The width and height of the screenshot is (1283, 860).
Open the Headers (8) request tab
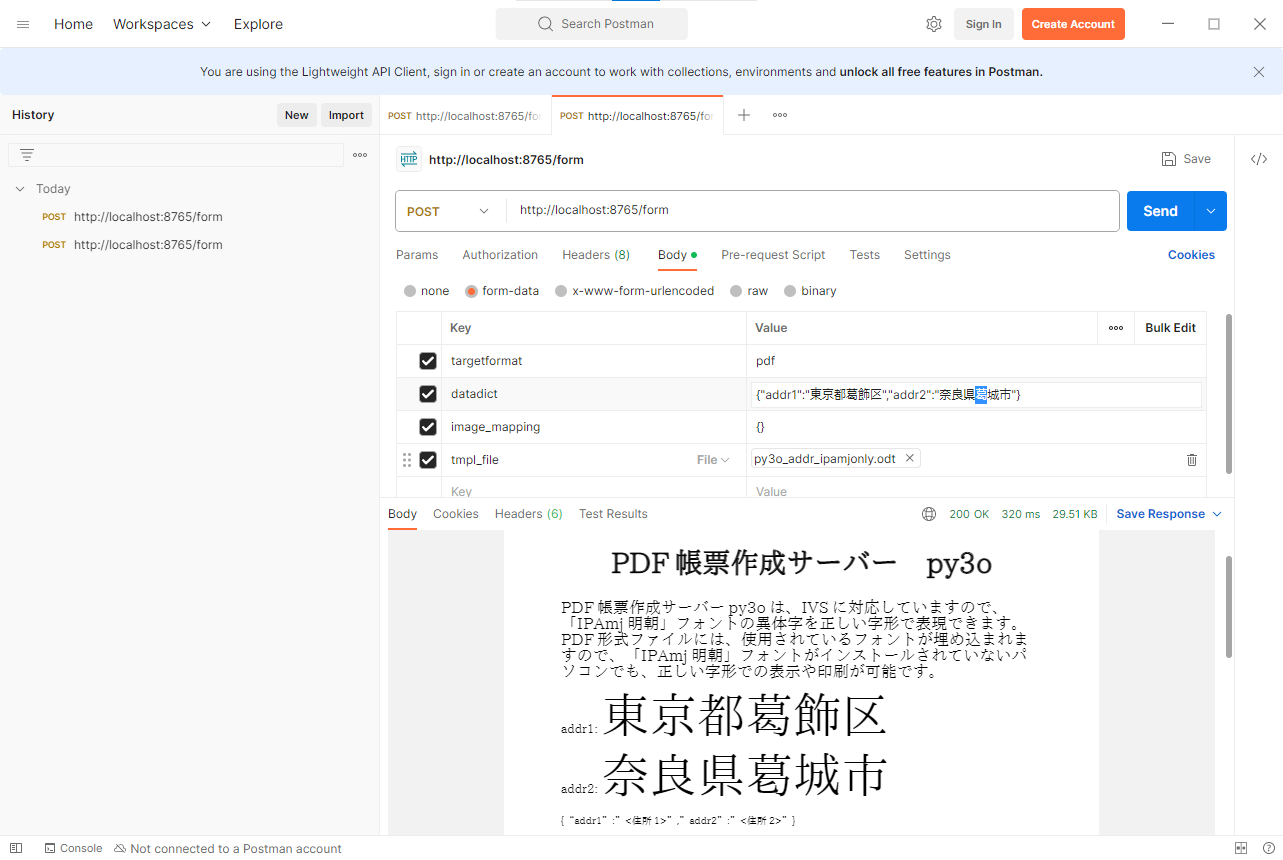596,255
